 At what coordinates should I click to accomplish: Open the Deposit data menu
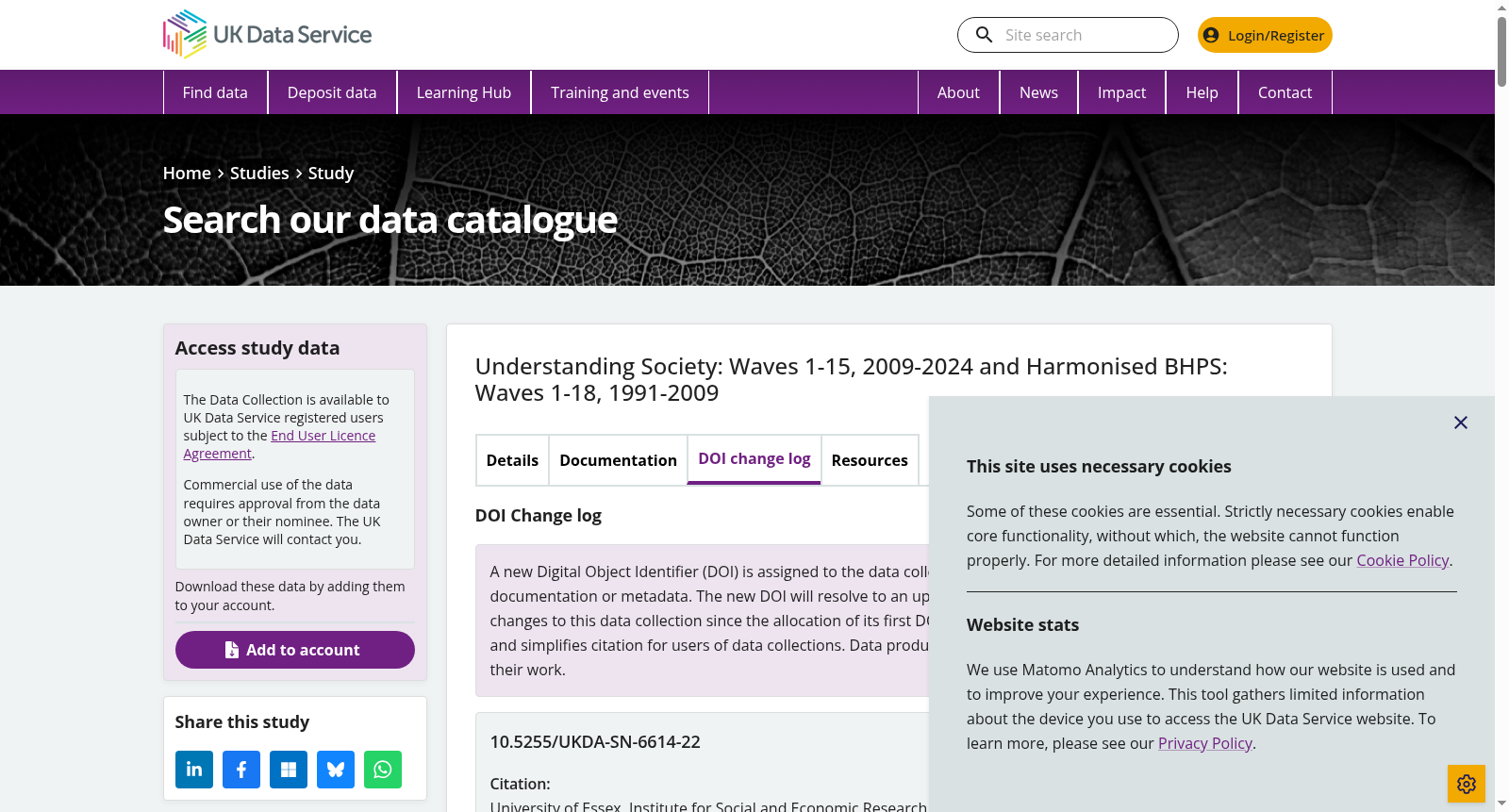[x=332, y=92]
